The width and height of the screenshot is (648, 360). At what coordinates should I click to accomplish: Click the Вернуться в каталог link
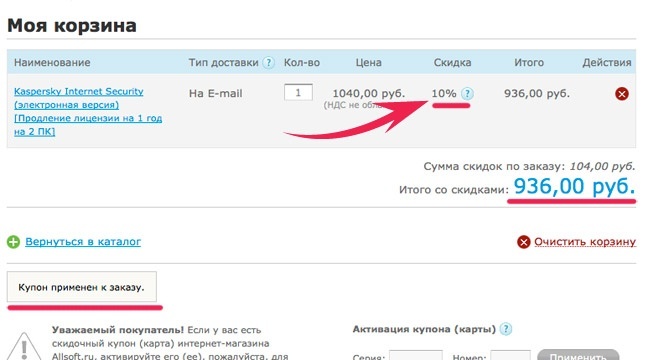pyautogui.click(x=83, y=241)
